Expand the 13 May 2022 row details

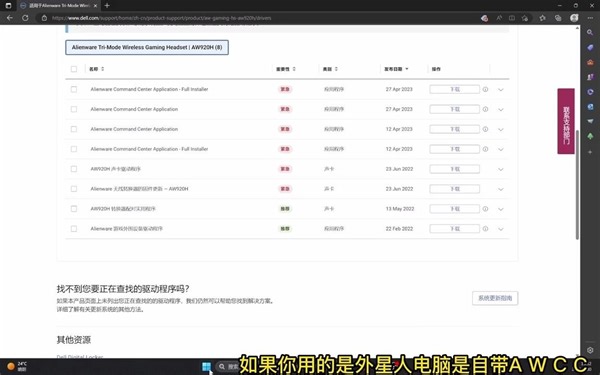coord(501,209)
